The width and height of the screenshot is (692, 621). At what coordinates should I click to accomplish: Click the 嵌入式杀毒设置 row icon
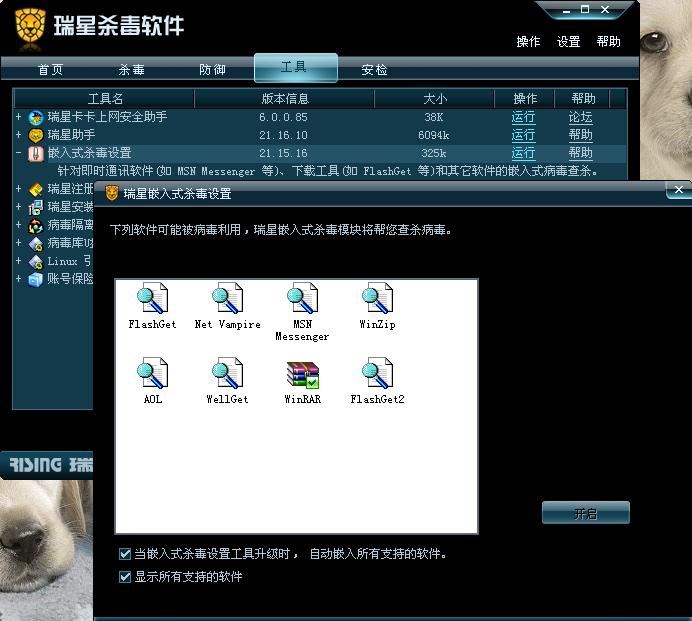coord(36,154)
